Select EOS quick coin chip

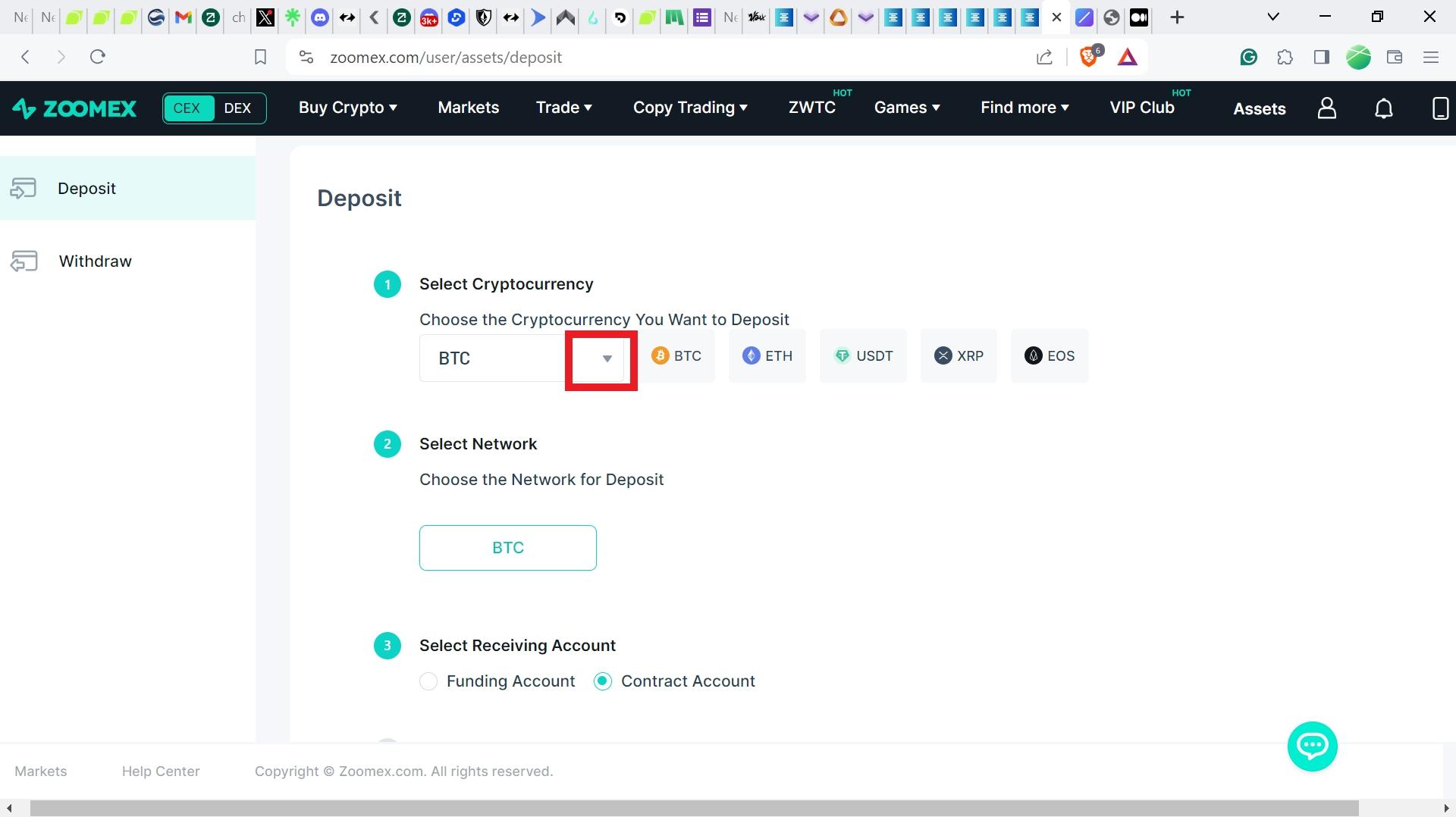1050,356
